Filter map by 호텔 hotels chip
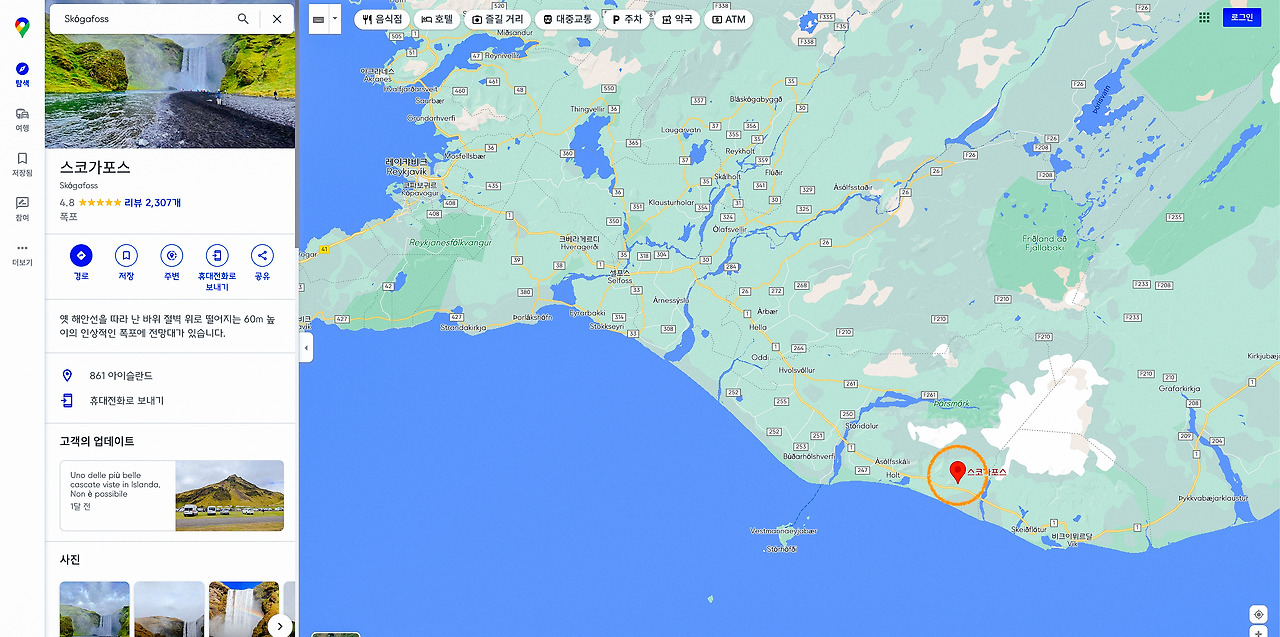Image resolution: width=1280 pixels, height=637 pixels. [x=436, y=19]
